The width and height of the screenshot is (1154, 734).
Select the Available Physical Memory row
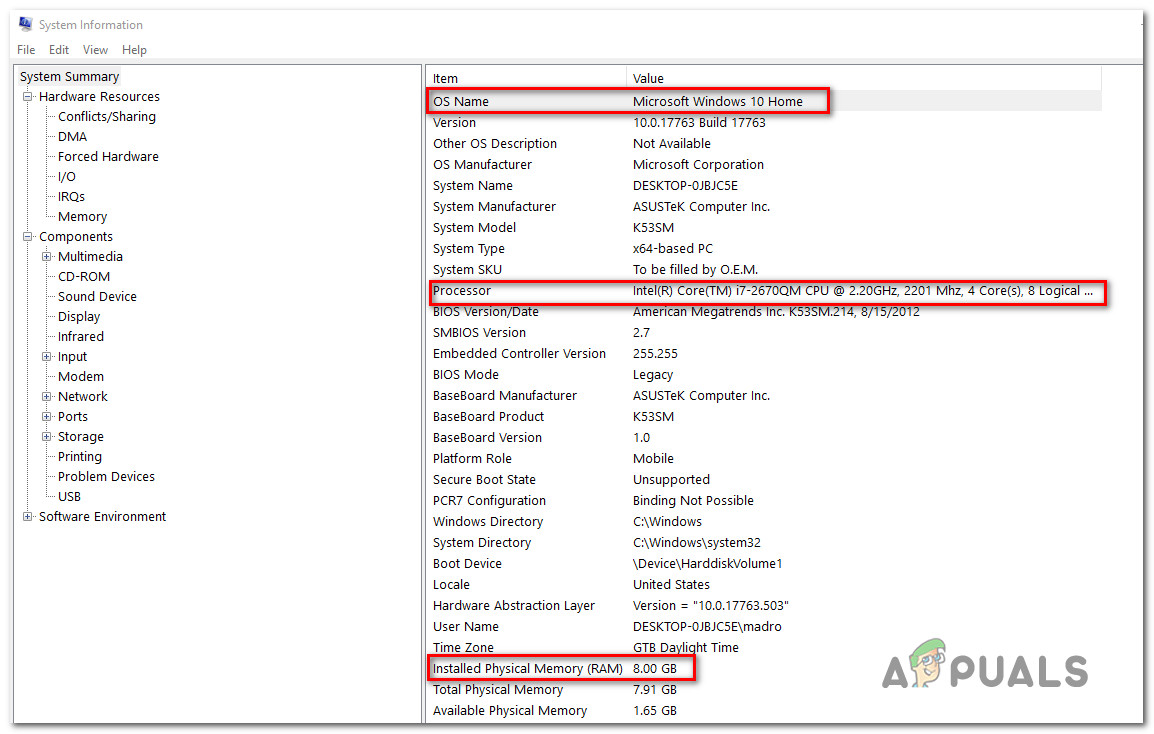click(x=764, y=710)
